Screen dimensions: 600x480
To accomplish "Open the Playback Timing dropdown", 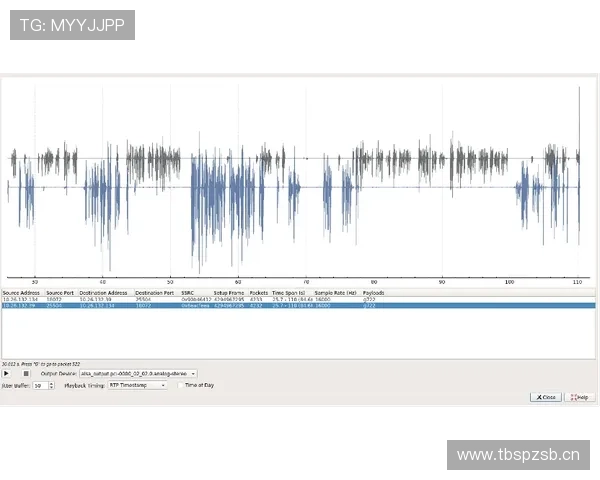I will (137, 385).
